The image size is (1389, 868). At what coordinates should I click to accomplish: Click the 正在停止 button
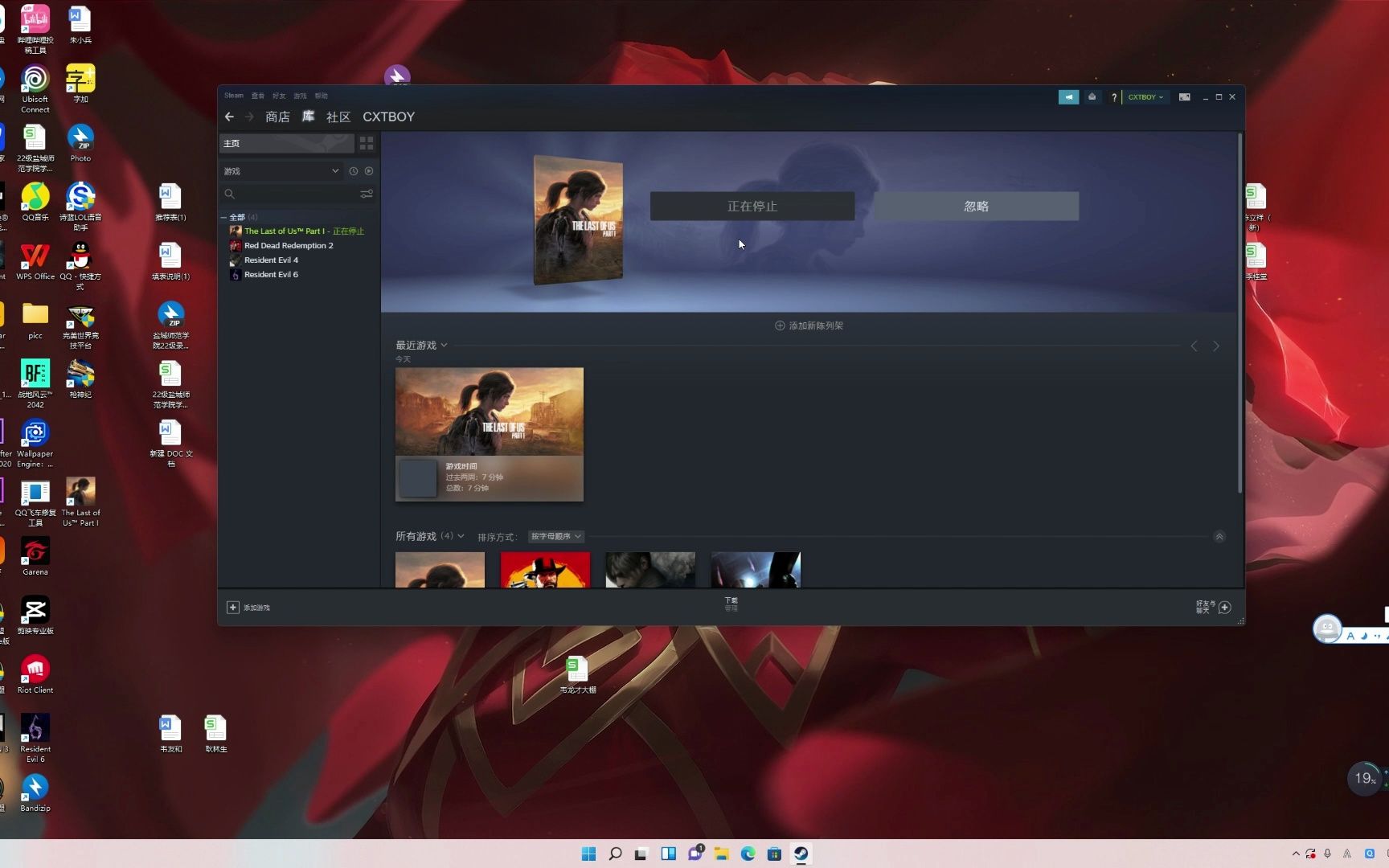click(x=752, y=206)
